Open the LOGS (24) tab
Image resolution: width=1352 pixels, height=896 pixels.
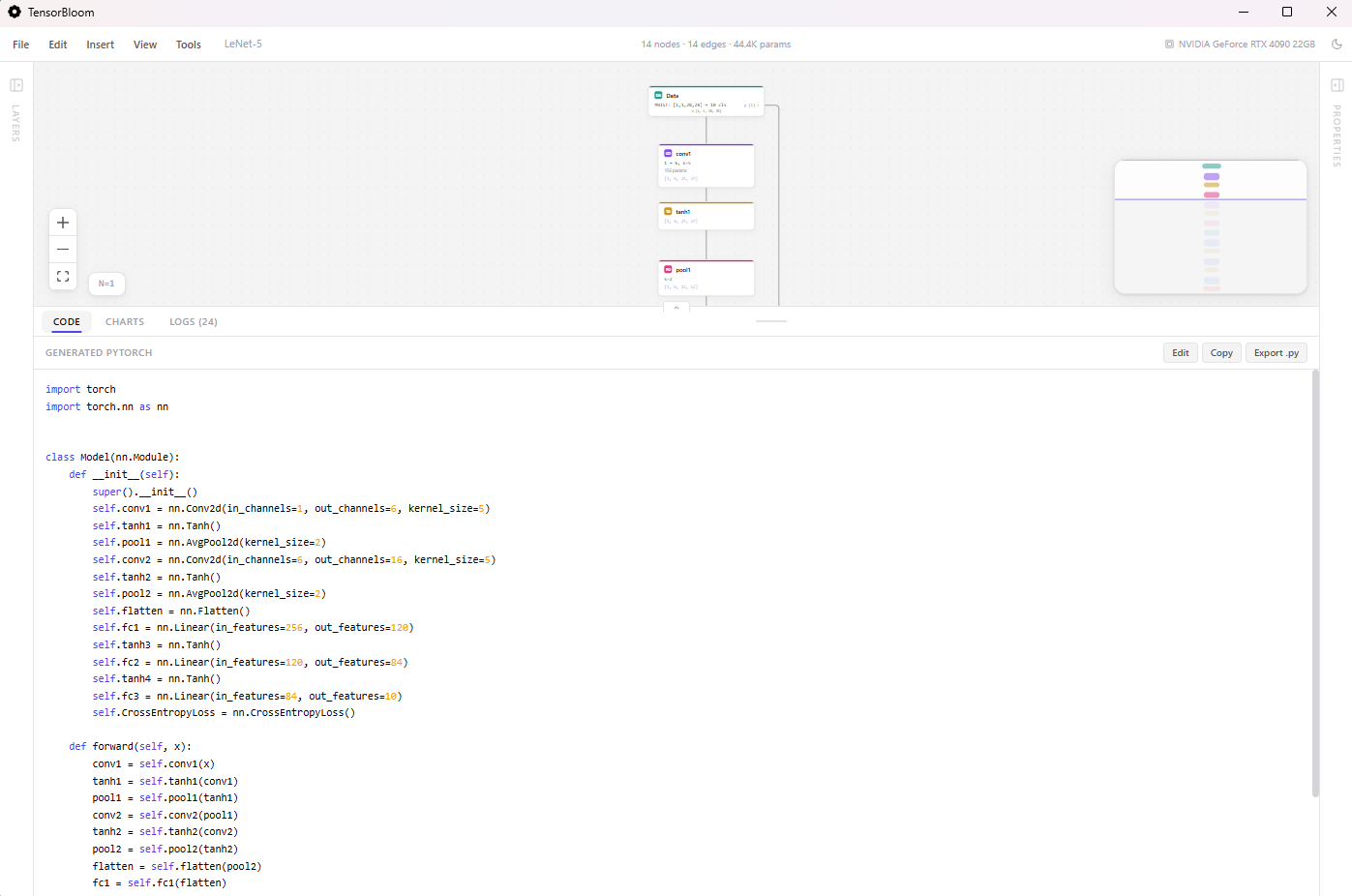pos(193,321)
